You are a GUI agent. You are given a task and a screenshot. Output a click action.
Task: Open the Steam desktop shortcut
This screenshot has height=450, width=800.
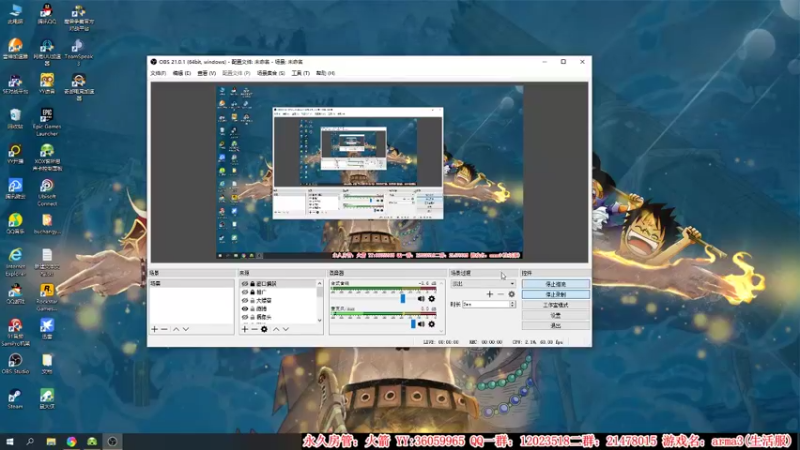pyautogui.click(x=15, y=398)
